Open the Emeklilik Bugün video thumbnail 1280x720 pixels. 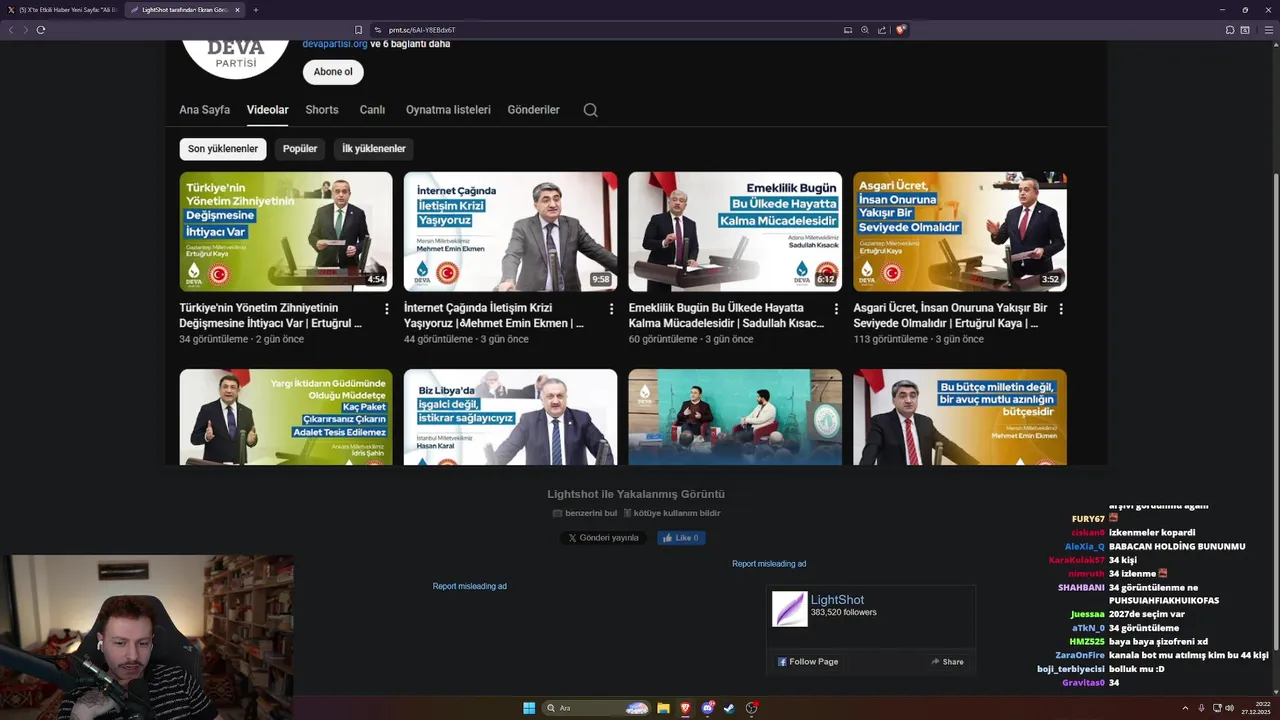pos(735,231)
